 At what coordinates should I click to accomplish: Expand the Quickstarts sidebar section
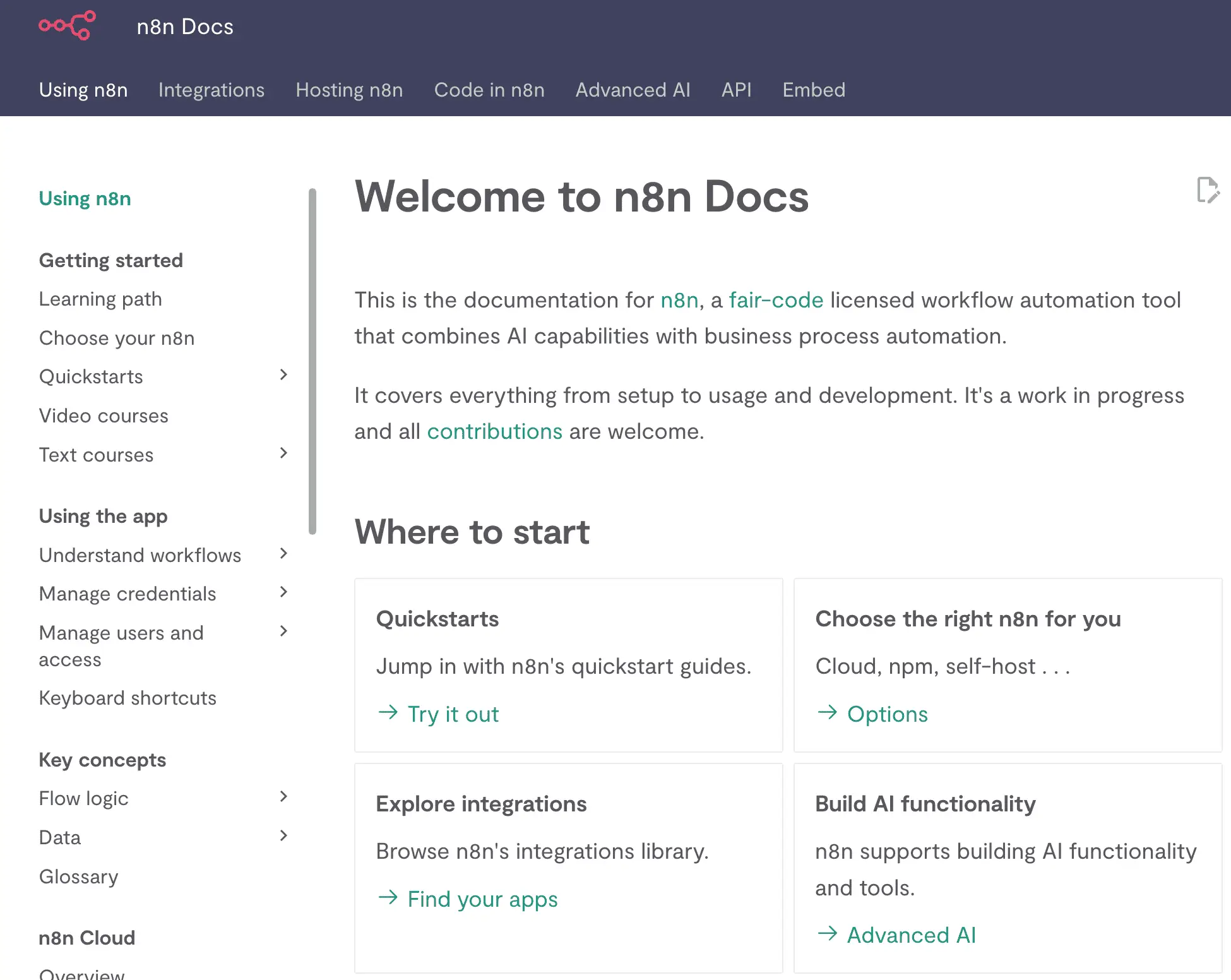[x=283, y=375]
